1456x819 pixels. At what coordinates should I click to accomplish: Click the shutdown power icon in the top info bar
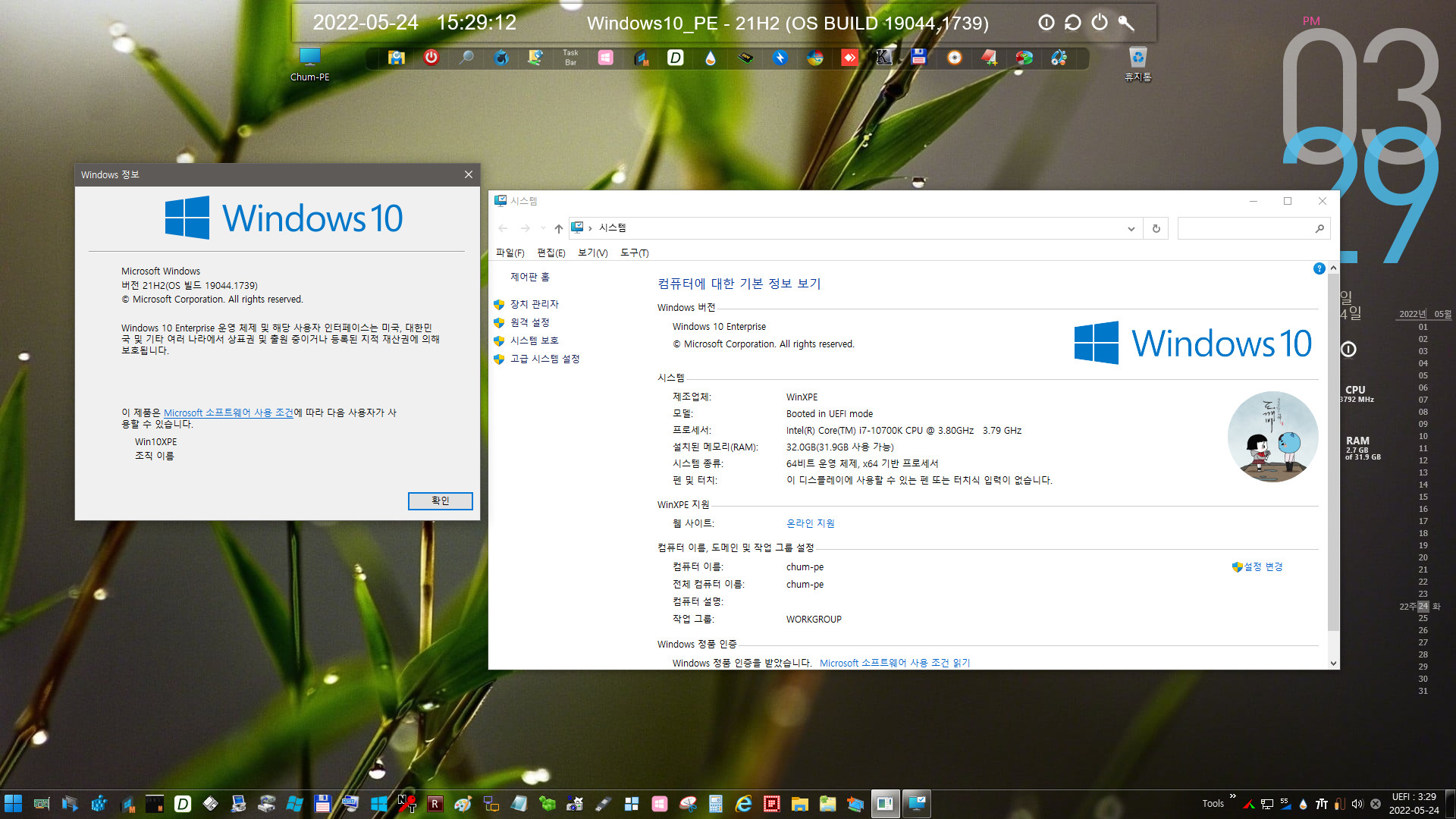[x=1100, y=23]
